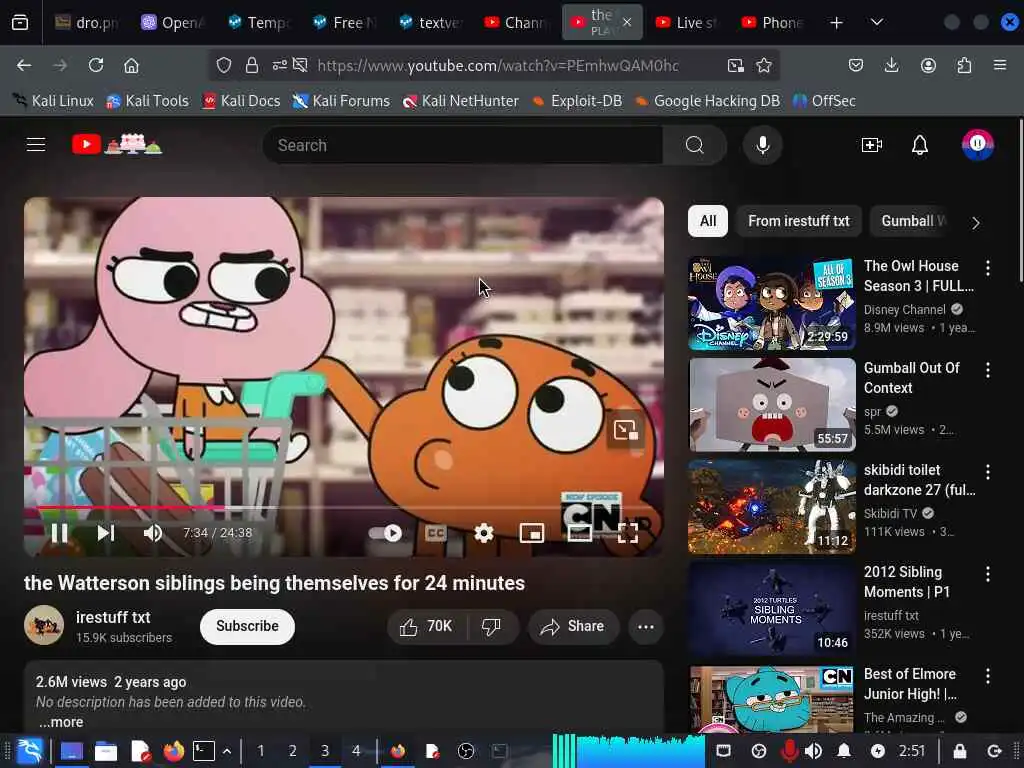Open a new browser tab with plus
The width and height of the screenshot is (1024, 768).
[x=836, y=23]
